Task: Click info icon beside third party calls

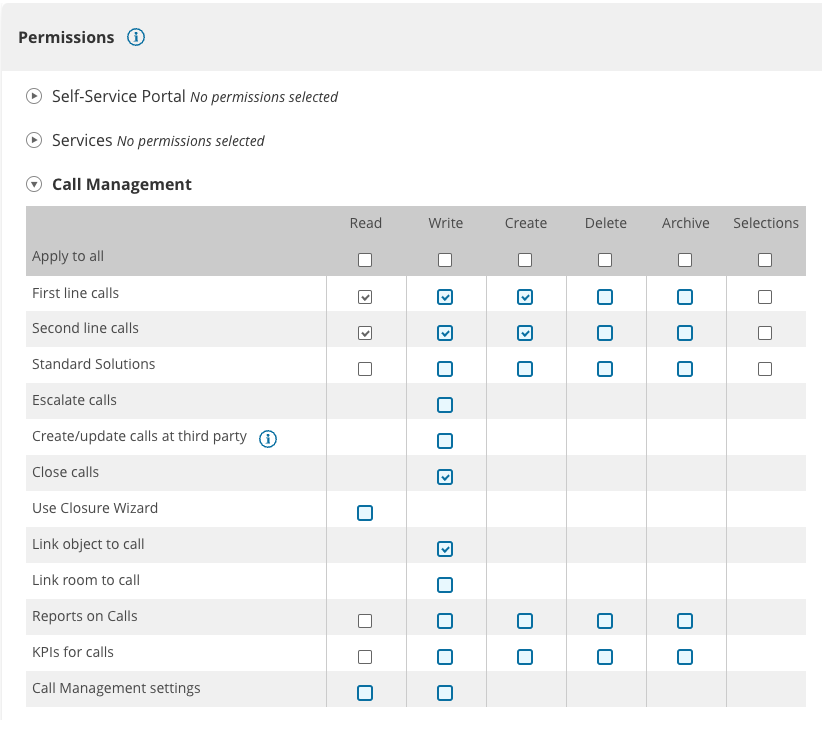Action: point(268,438)
